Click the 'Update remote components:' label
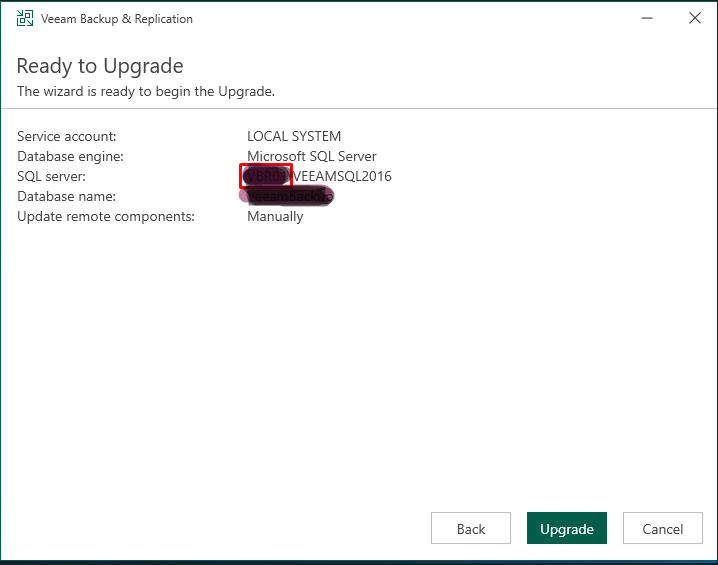The width and height of the screenshot is (718, 565). click(x=106, y=216)
